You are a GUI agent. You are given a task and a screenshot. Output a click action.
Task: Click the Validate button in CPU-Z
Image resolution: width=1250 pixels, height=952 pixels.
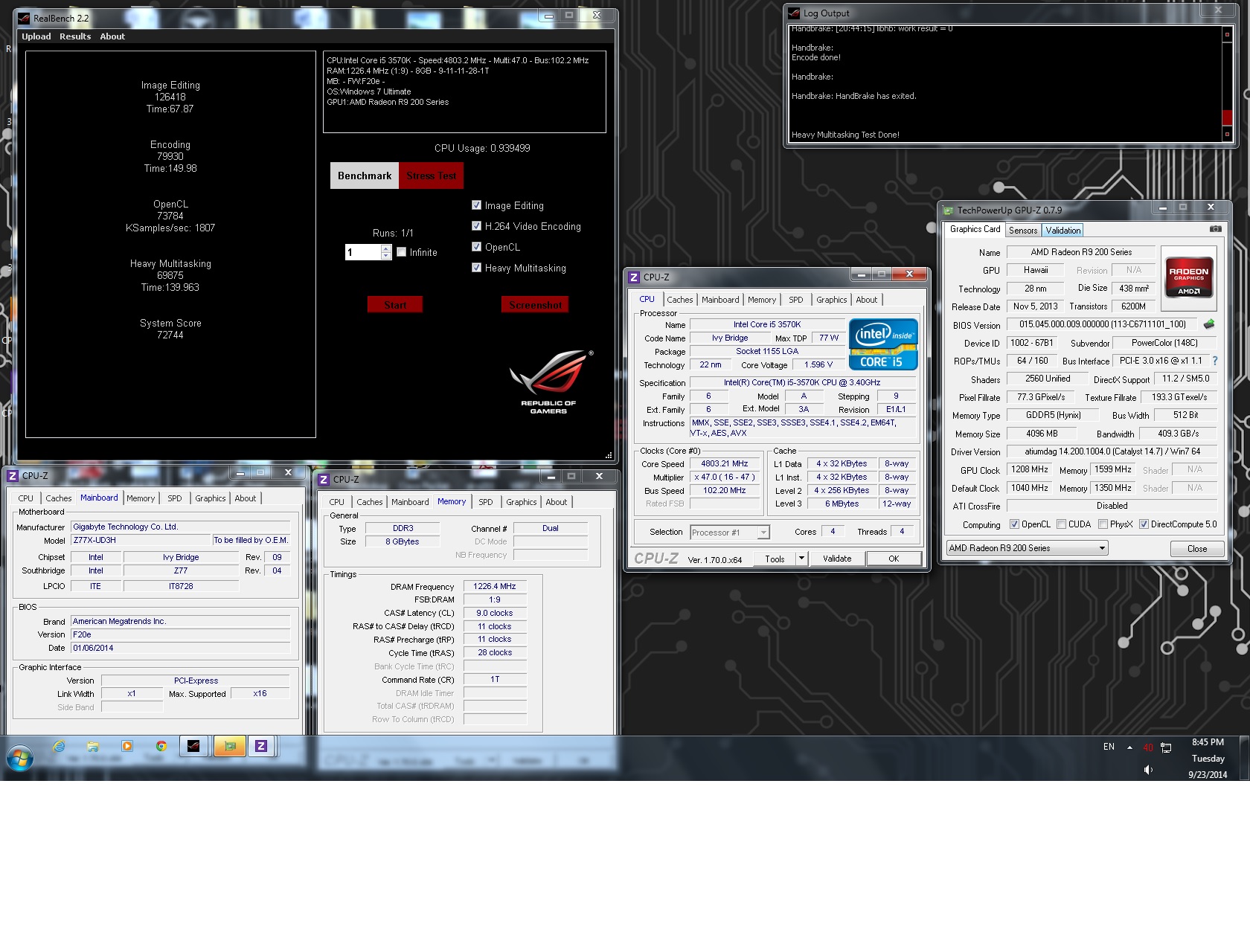coord(837,559)
